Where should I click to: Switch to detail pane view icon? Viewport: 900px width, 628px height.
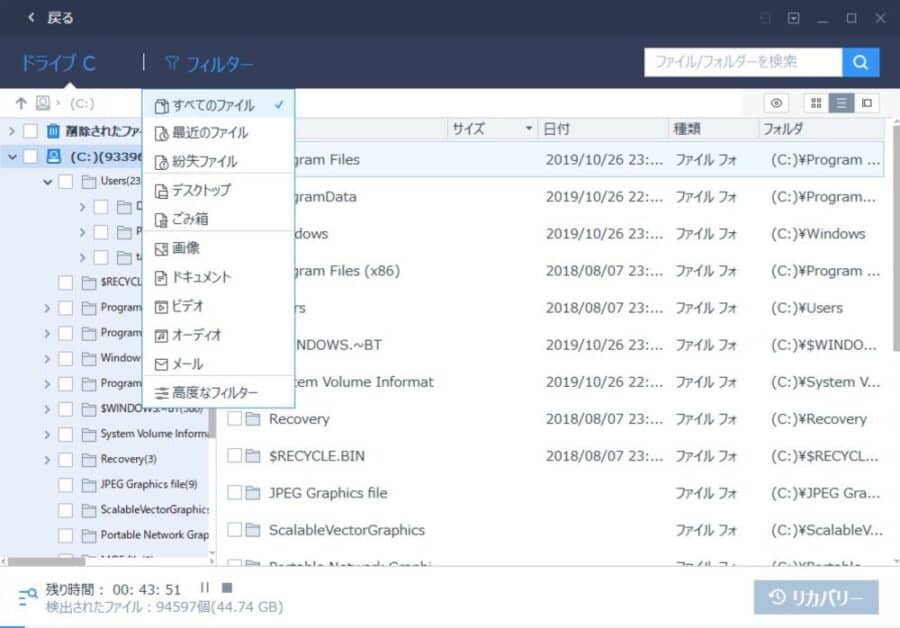867,103
